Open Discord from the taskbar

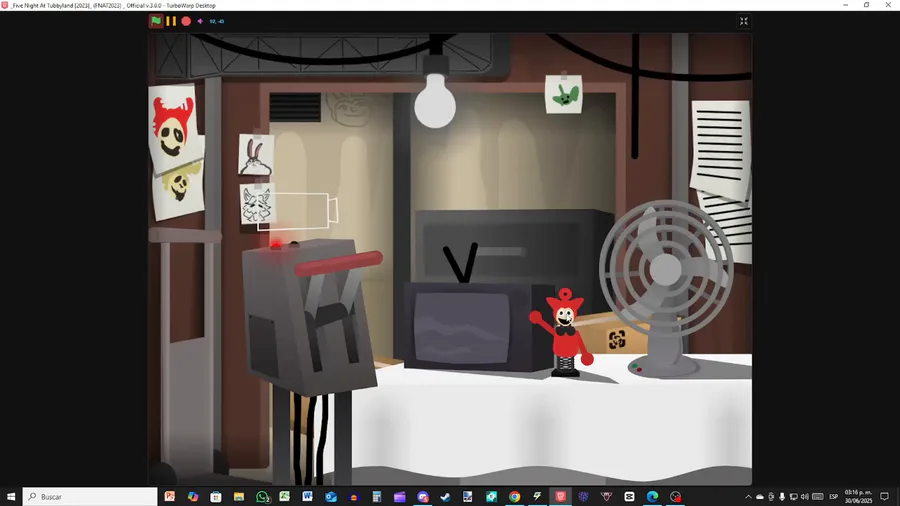tap(422, 496)
